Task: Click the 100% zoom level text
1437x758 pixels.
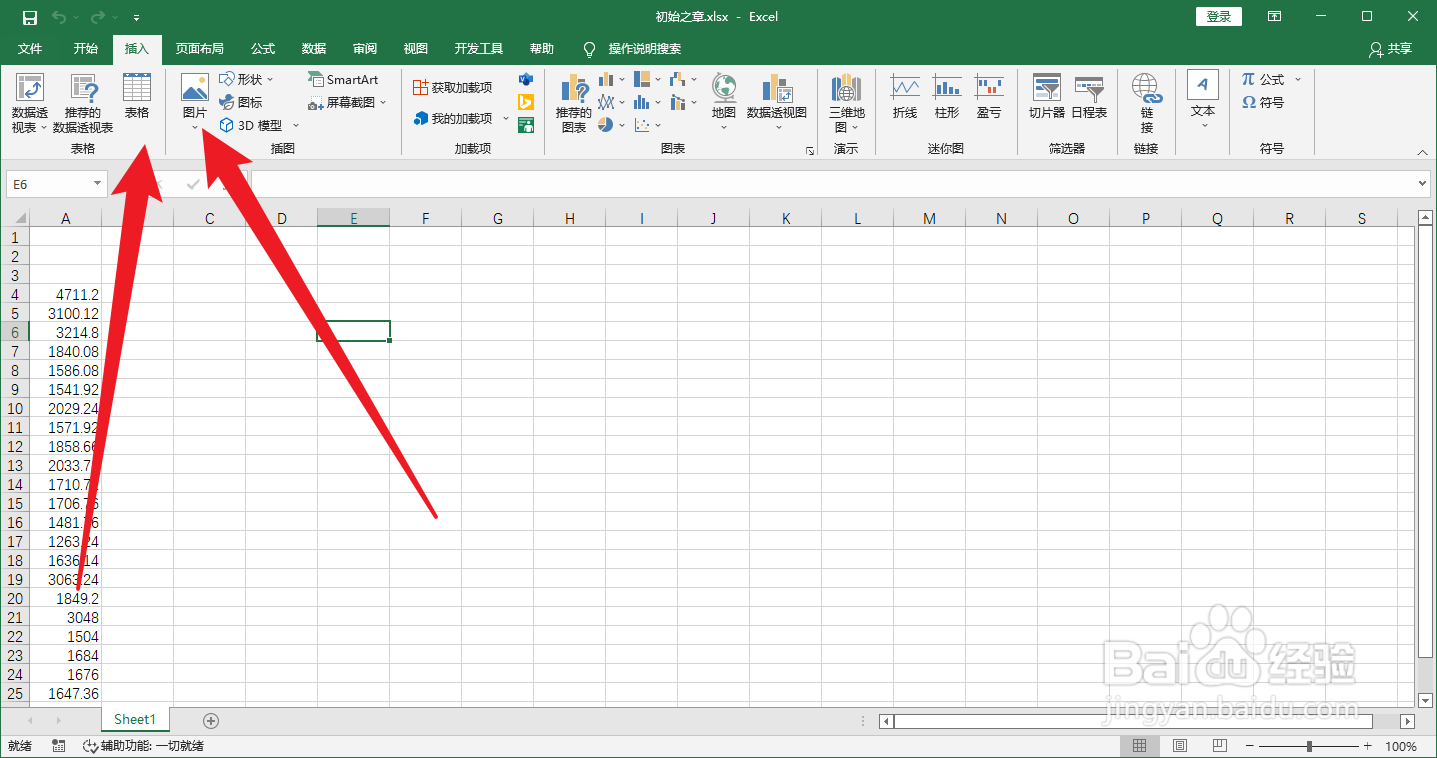Action: [x=1401, y=746]
